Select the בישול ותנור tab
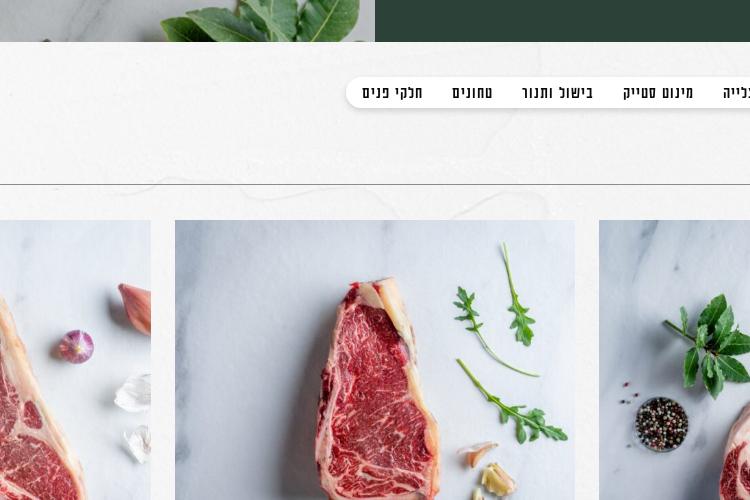This screenshot has height=500, width=750. [x=557, y=93]
